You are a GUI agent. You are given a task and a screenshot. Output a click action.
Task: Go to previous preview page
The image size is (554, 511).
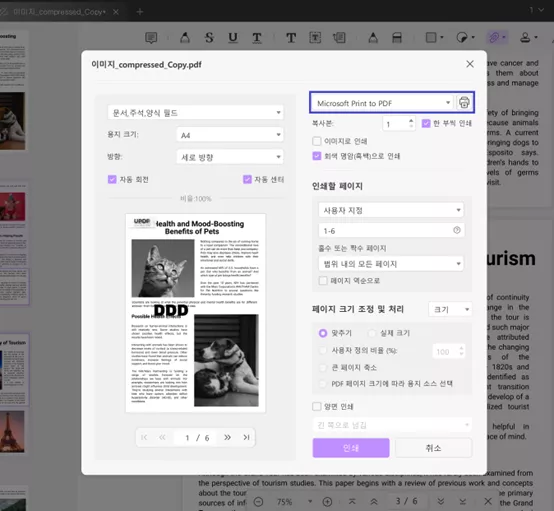coord(162,437)
